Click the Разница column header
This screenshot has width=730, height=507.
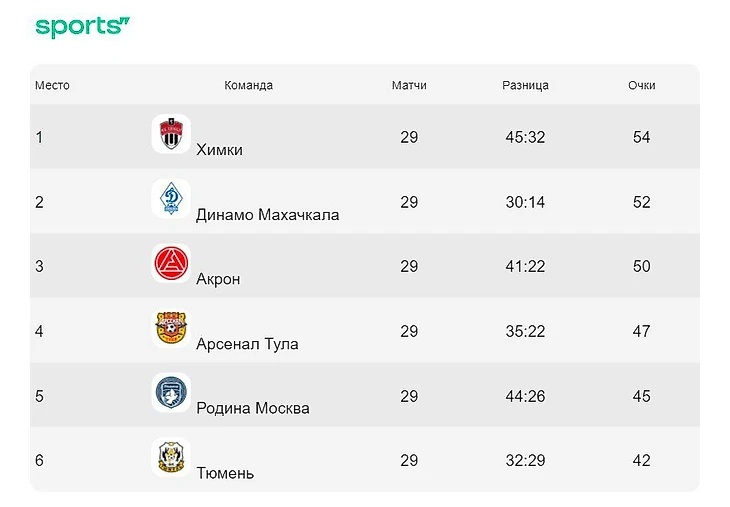tap(525, 86)
